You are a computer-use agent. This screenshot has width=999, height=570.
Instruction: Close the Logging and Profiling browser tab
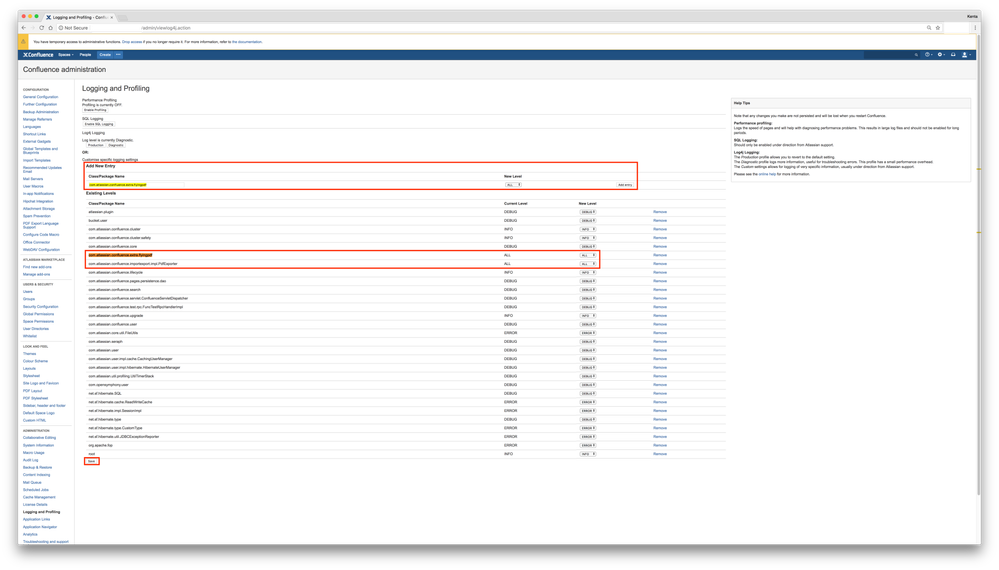pyautogui.click(x=112, y=17)
